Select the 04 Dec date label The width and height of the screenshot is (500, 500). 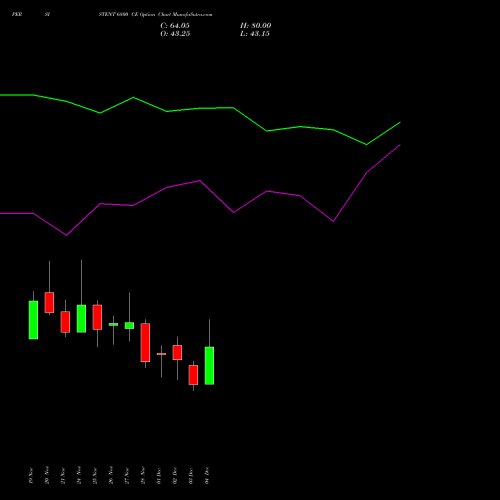207,475
